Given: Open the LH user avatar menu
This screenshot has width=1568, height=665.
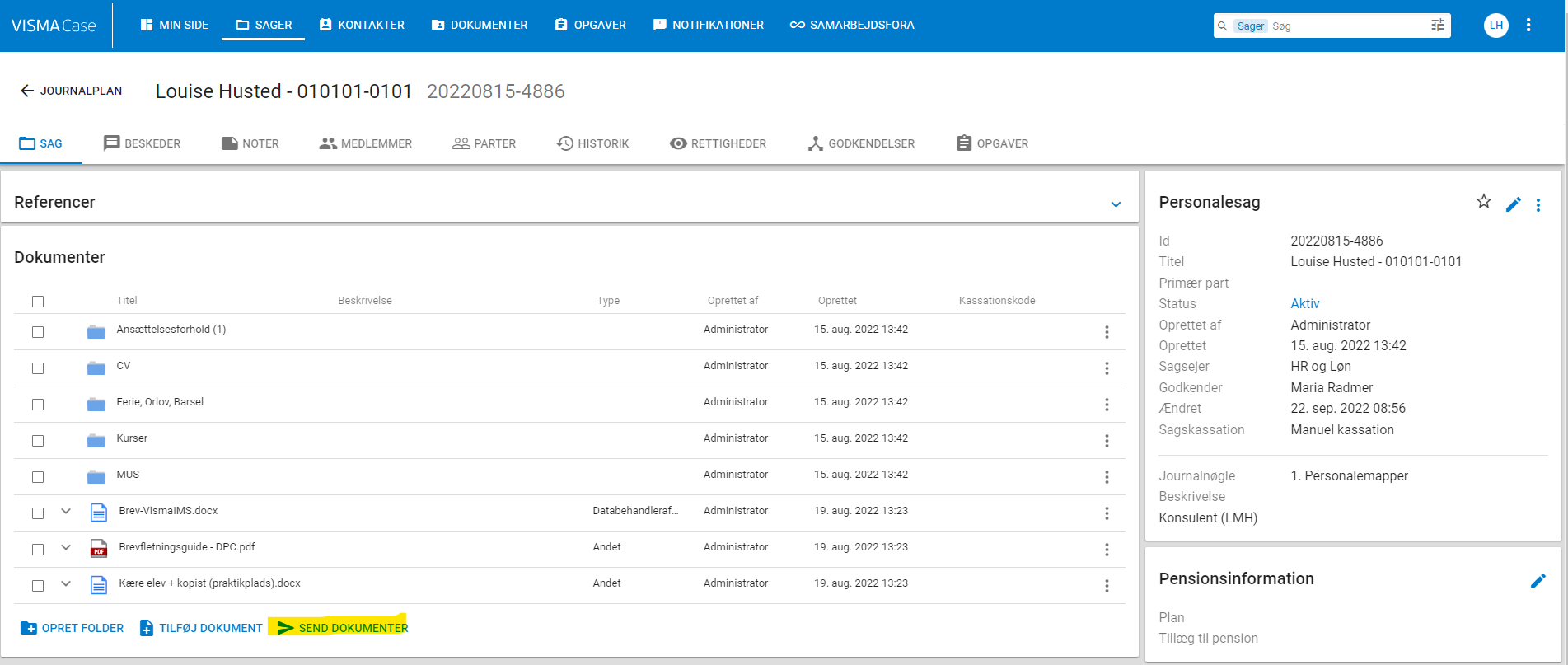Looking at the screenshot, I should (x=1495, y=26).
